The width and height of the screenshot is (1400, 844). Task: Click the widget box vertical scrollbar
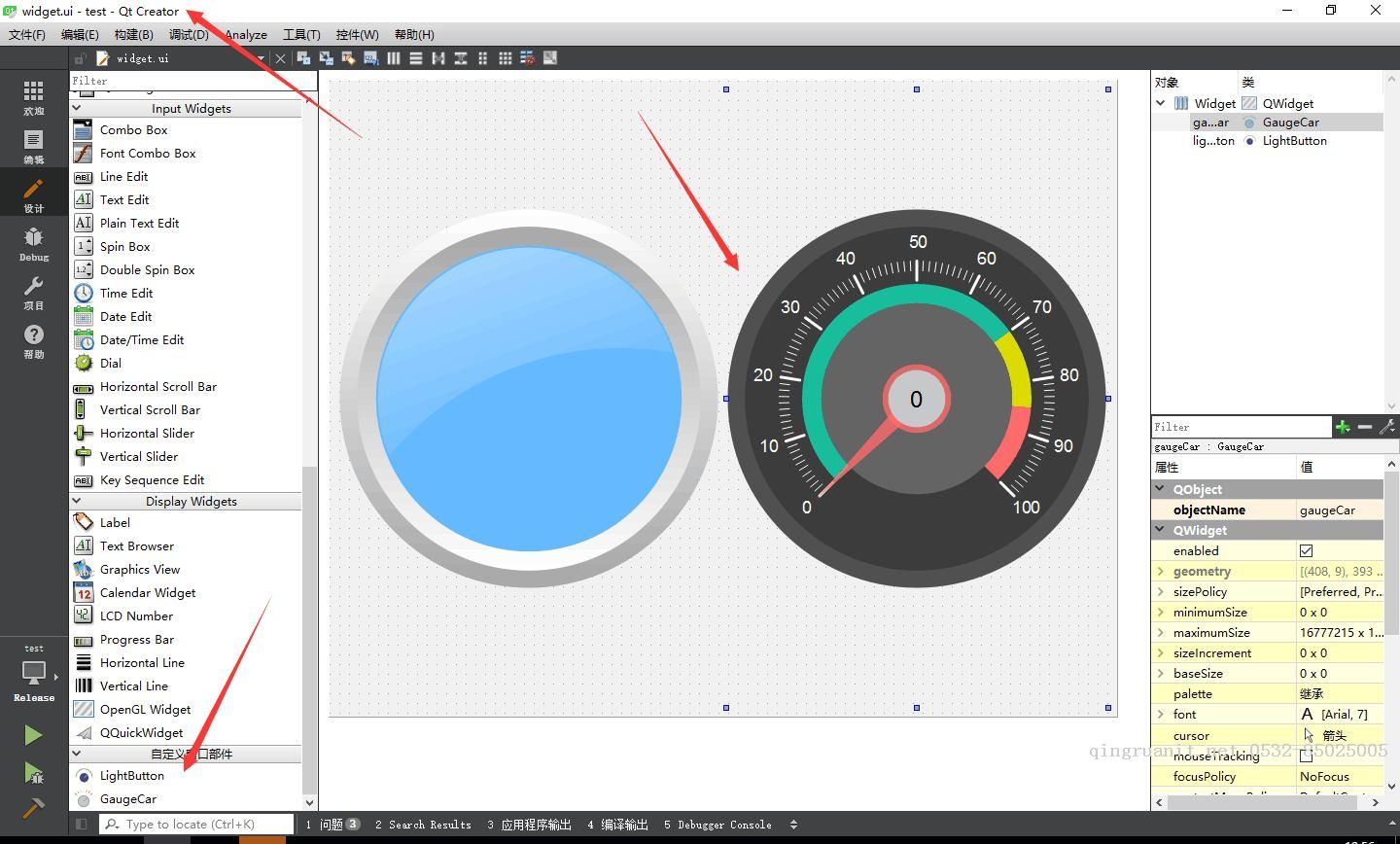click(x=310, y=629)
